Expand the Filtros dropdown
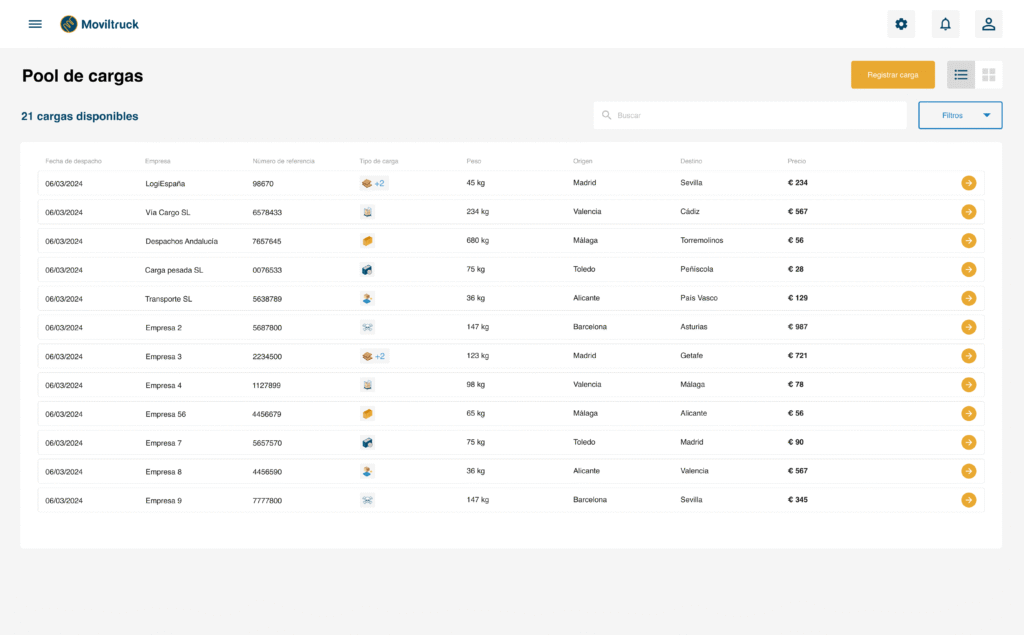 tap(960, 115)
